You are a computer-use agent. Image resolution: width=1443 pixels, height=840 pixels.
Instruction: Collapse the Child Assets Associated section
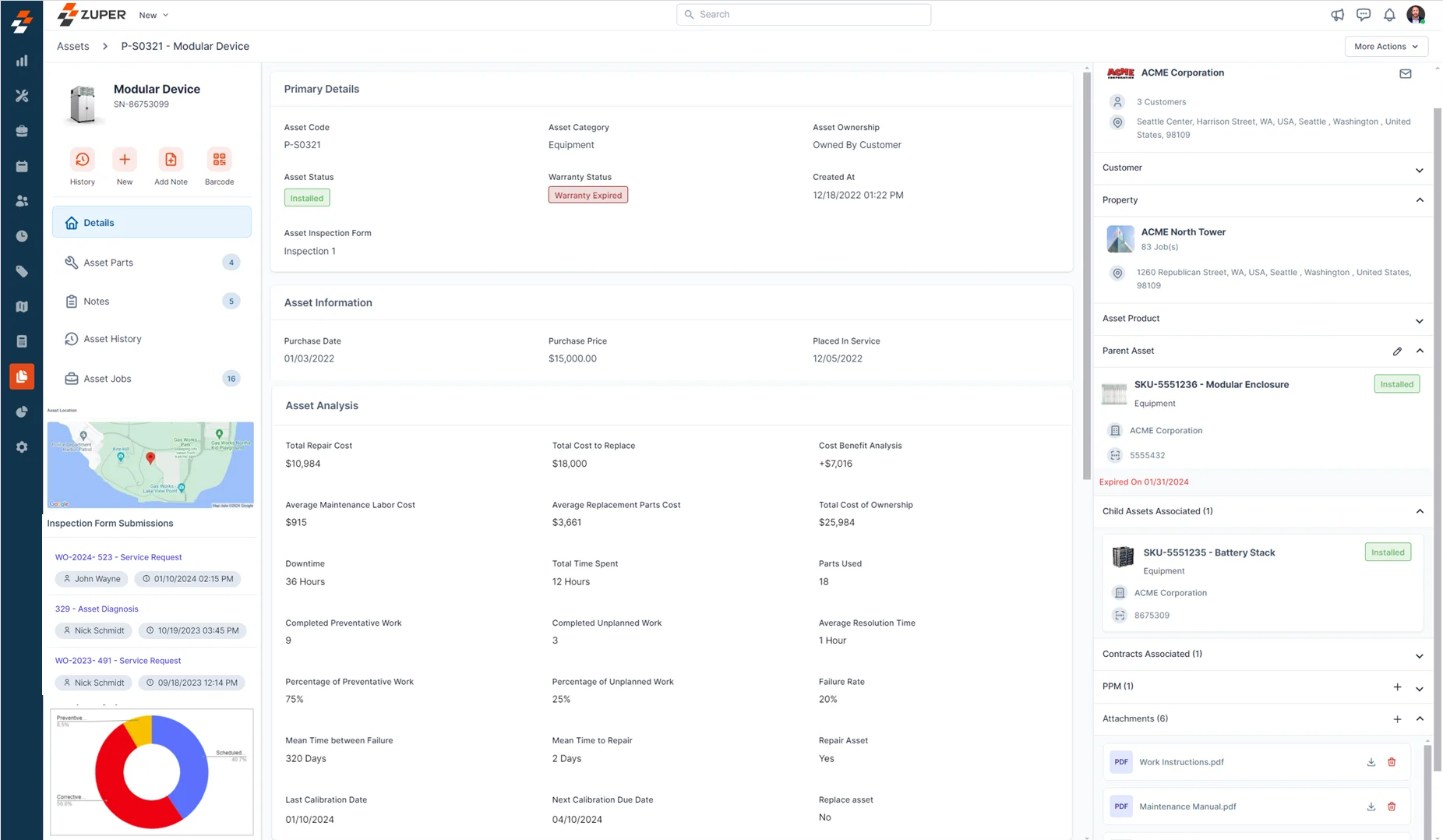tap(1419, 512)
